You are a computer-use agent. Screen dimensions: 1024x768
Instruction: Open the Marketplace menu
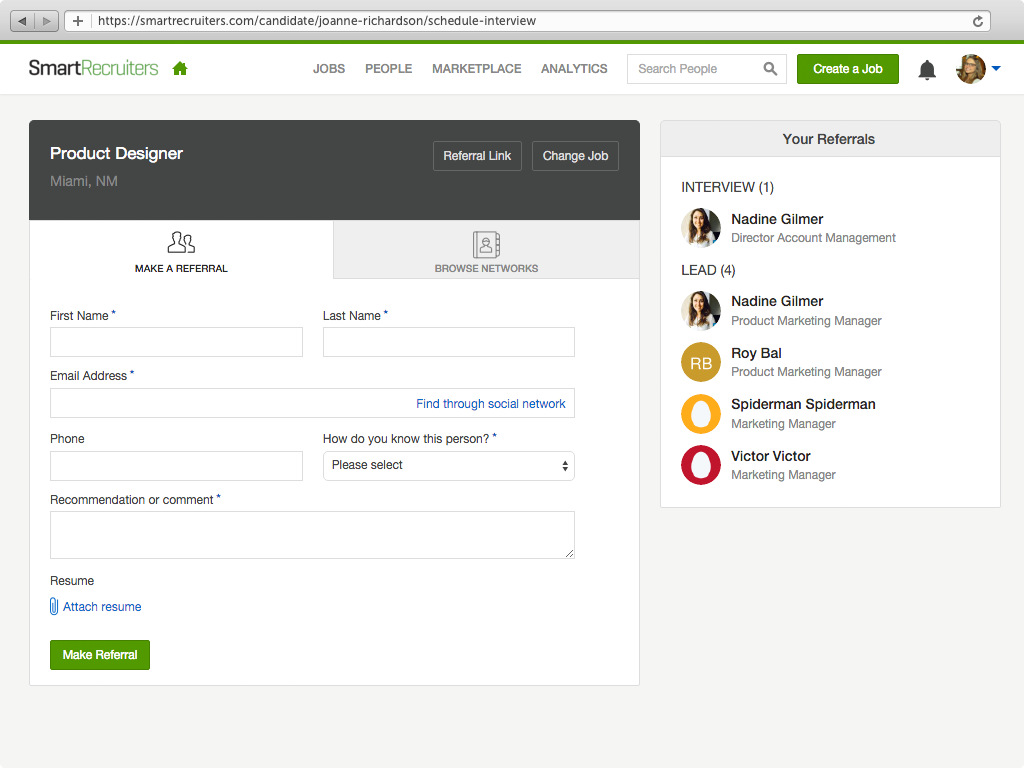tap(477, 69)
